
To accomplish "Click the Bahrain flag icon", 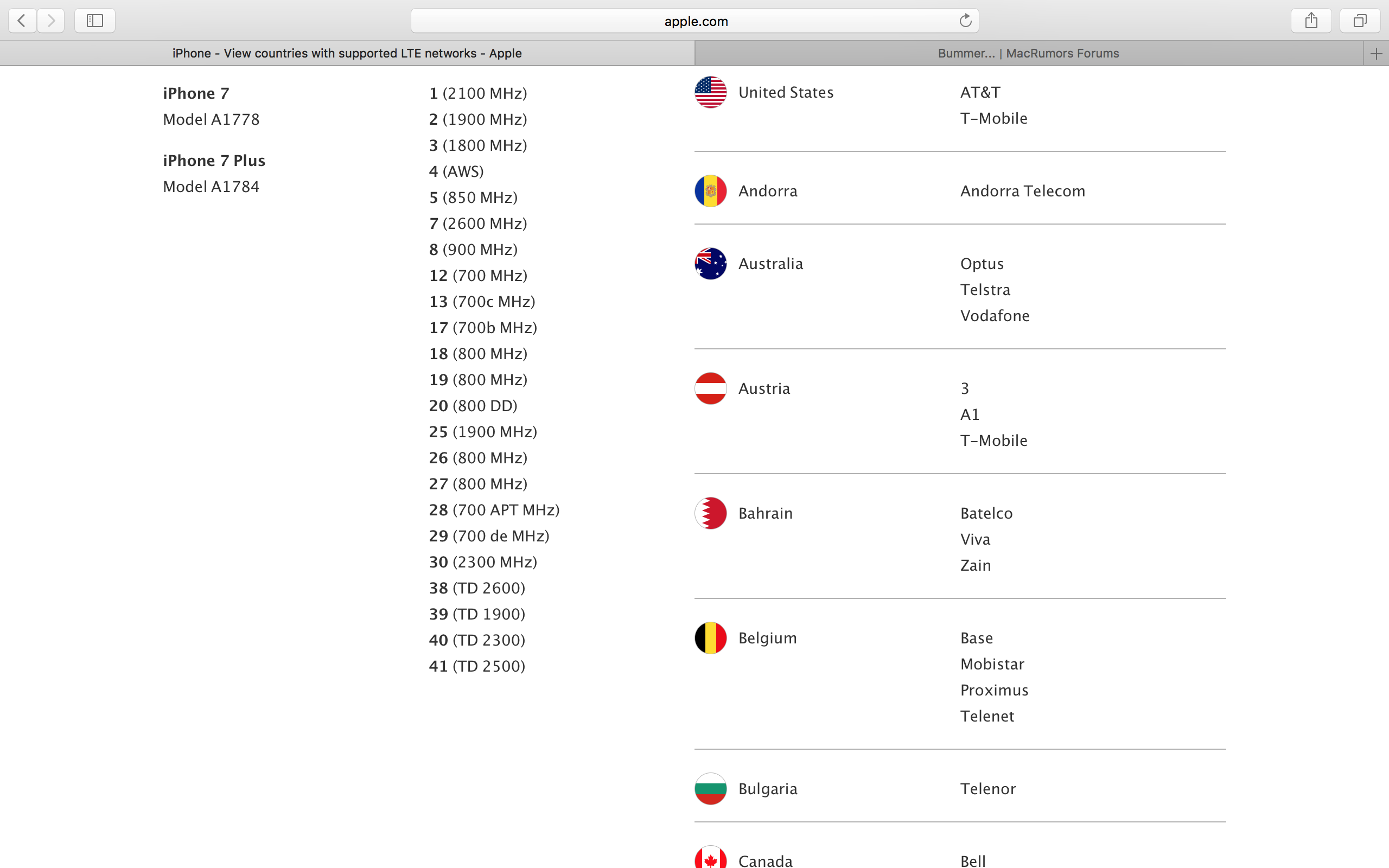I will point(711,513).
